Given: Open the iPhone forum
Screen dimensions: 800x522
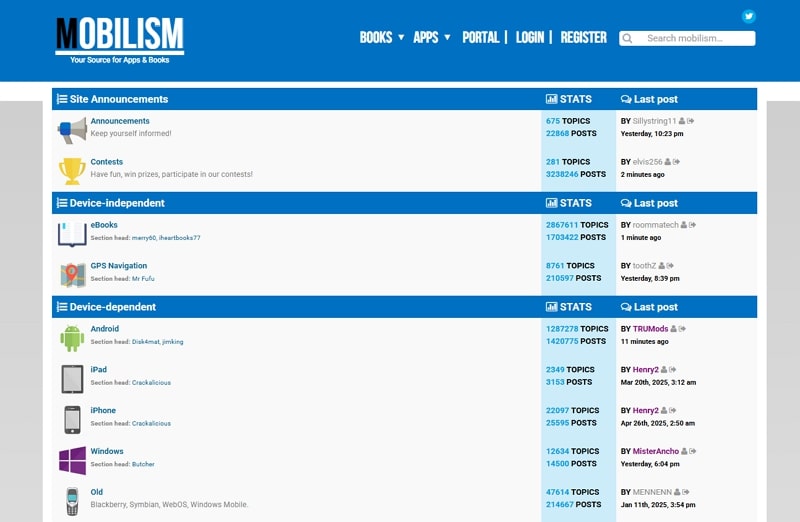Looking at the screenshot, I should (103, 411).
